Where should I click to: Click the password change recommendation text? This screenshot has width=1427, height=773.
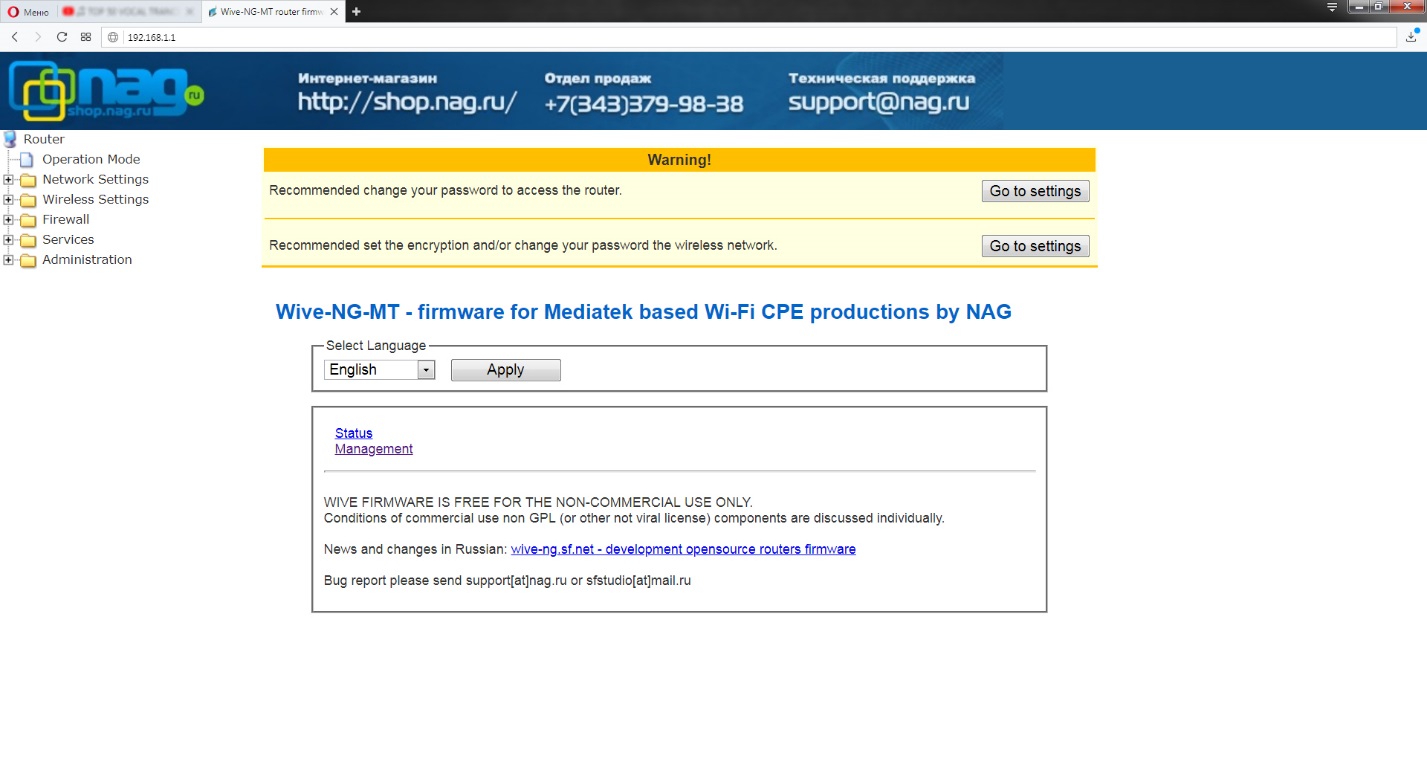click(x=445, y=190)
